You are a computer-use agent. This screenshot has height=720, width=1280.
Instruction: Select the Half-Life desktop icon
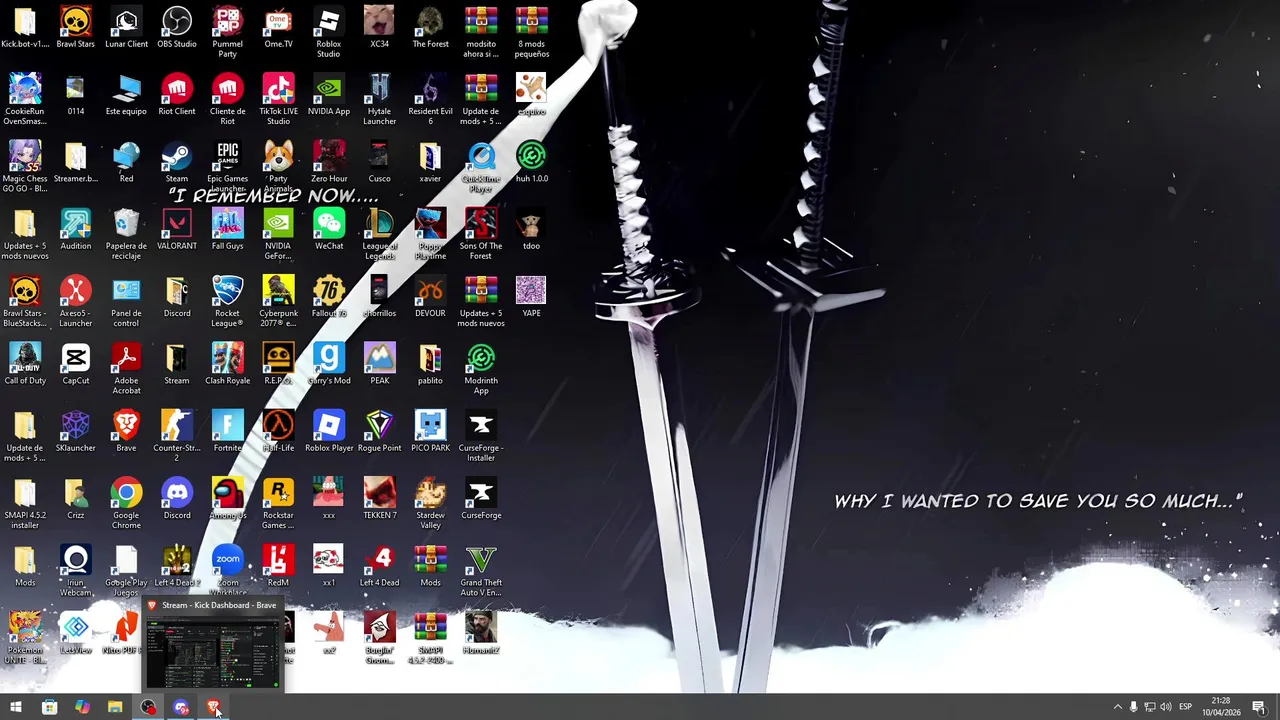click(278, 431)
